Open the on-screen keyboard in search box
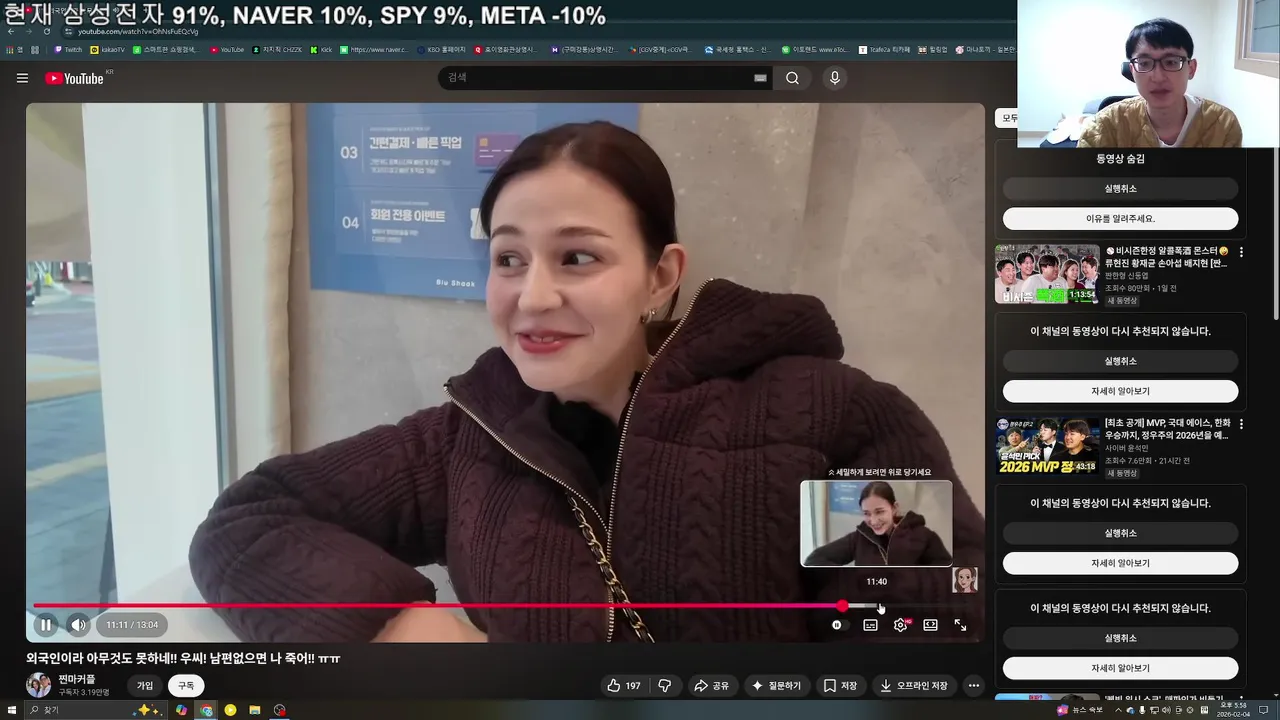Image resolution: width=1280 pixels, height=720 pixels. (760, 78)
